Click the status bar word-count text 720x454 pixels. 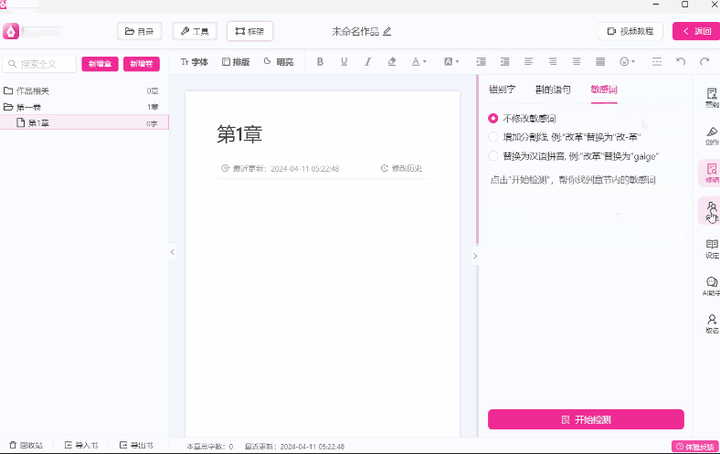[210, 446]
